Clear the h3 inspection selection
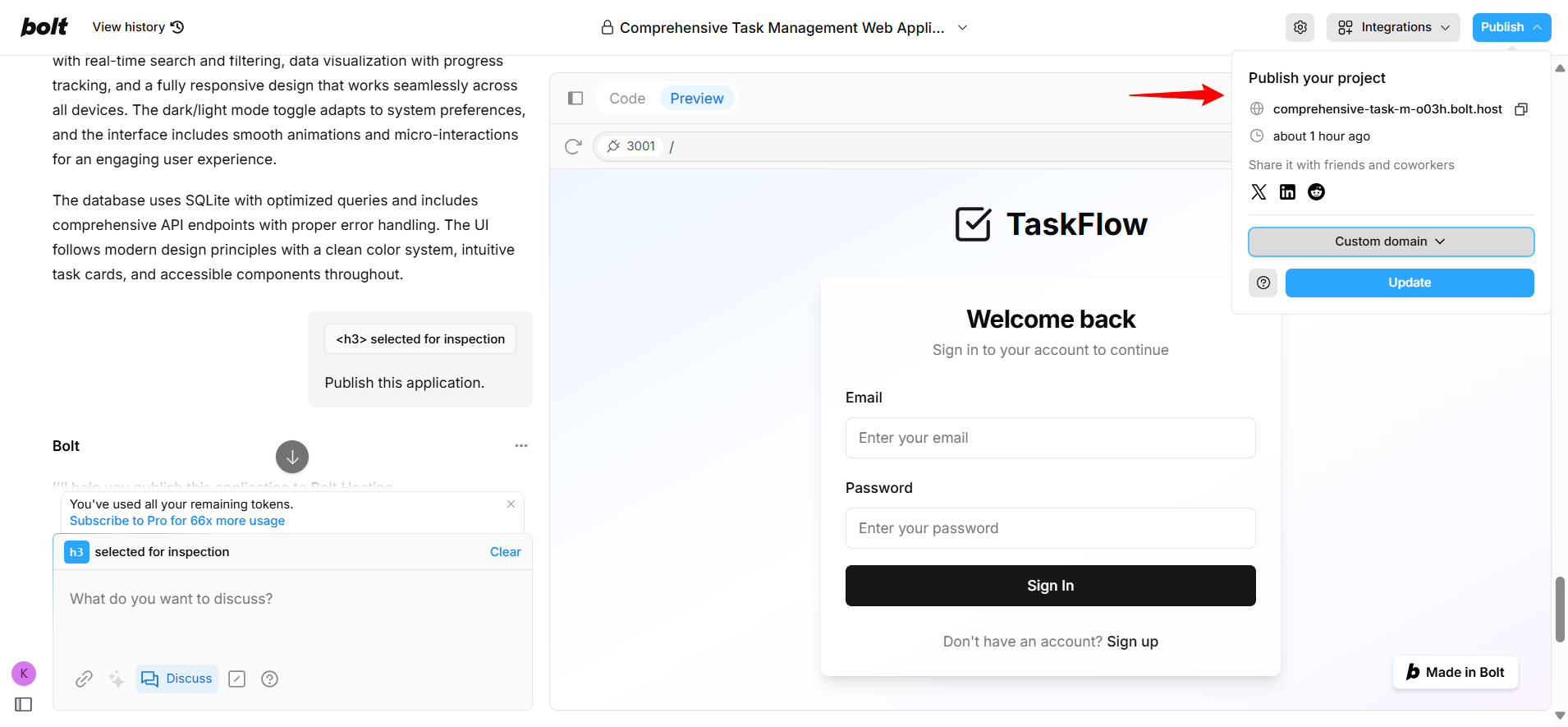The image size is (1568, 727). 506,552
